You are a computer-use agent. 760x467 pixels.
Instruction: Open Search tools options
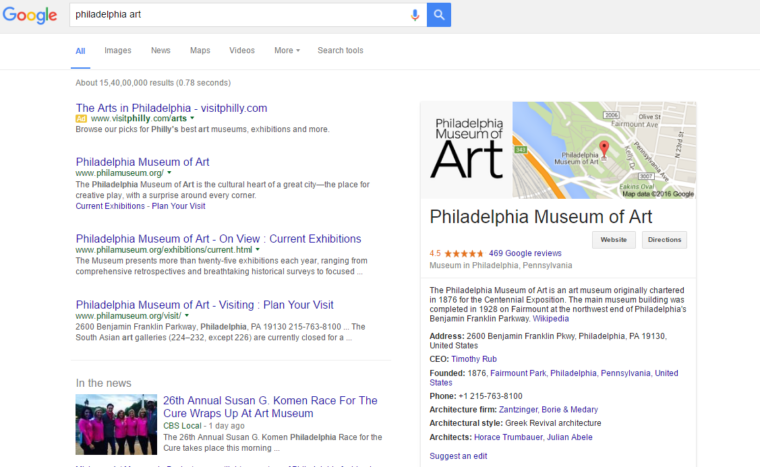click(x=340, y=50)
